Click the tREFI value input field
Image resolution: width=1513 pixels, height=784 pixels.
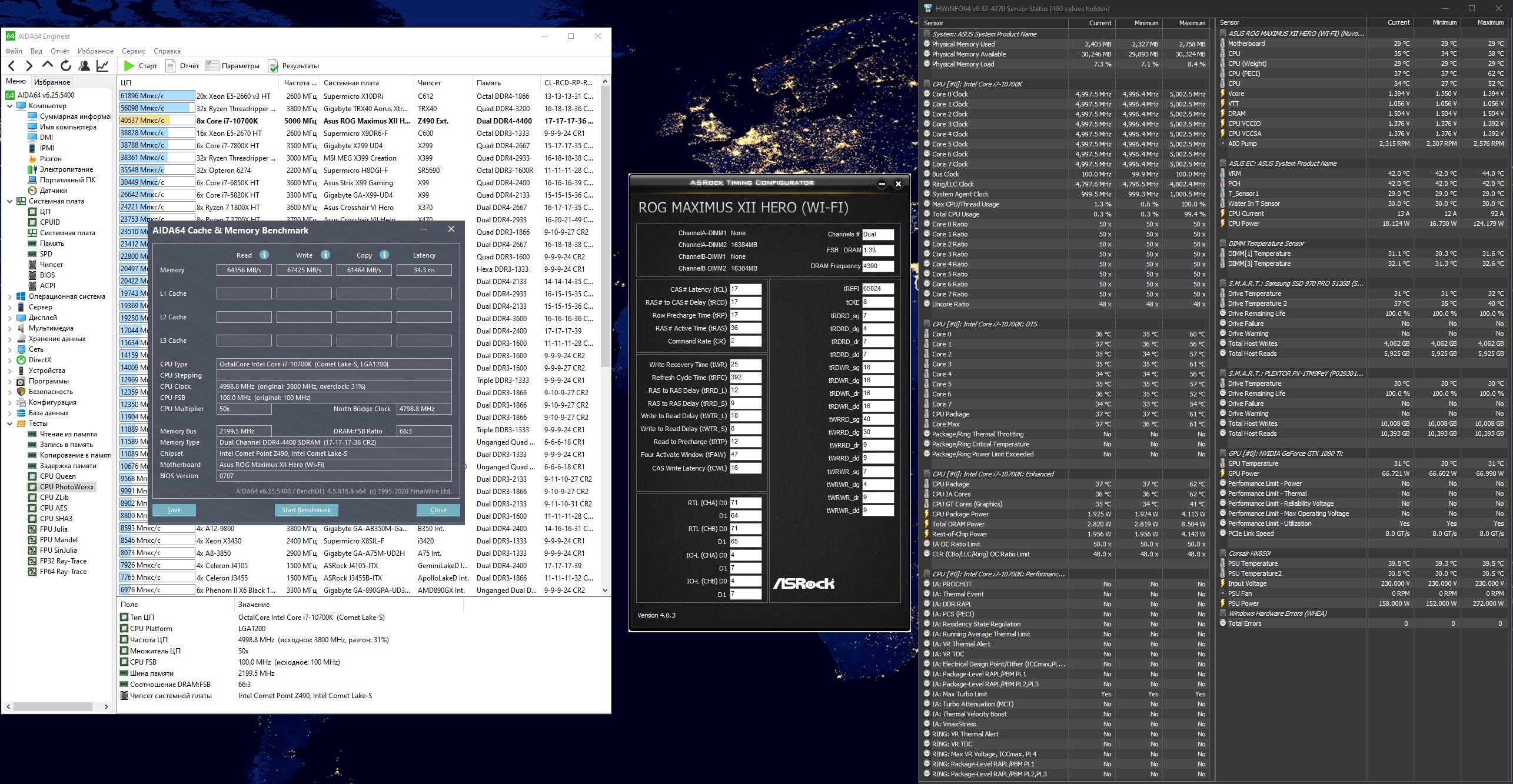click(x=877, y=289)
